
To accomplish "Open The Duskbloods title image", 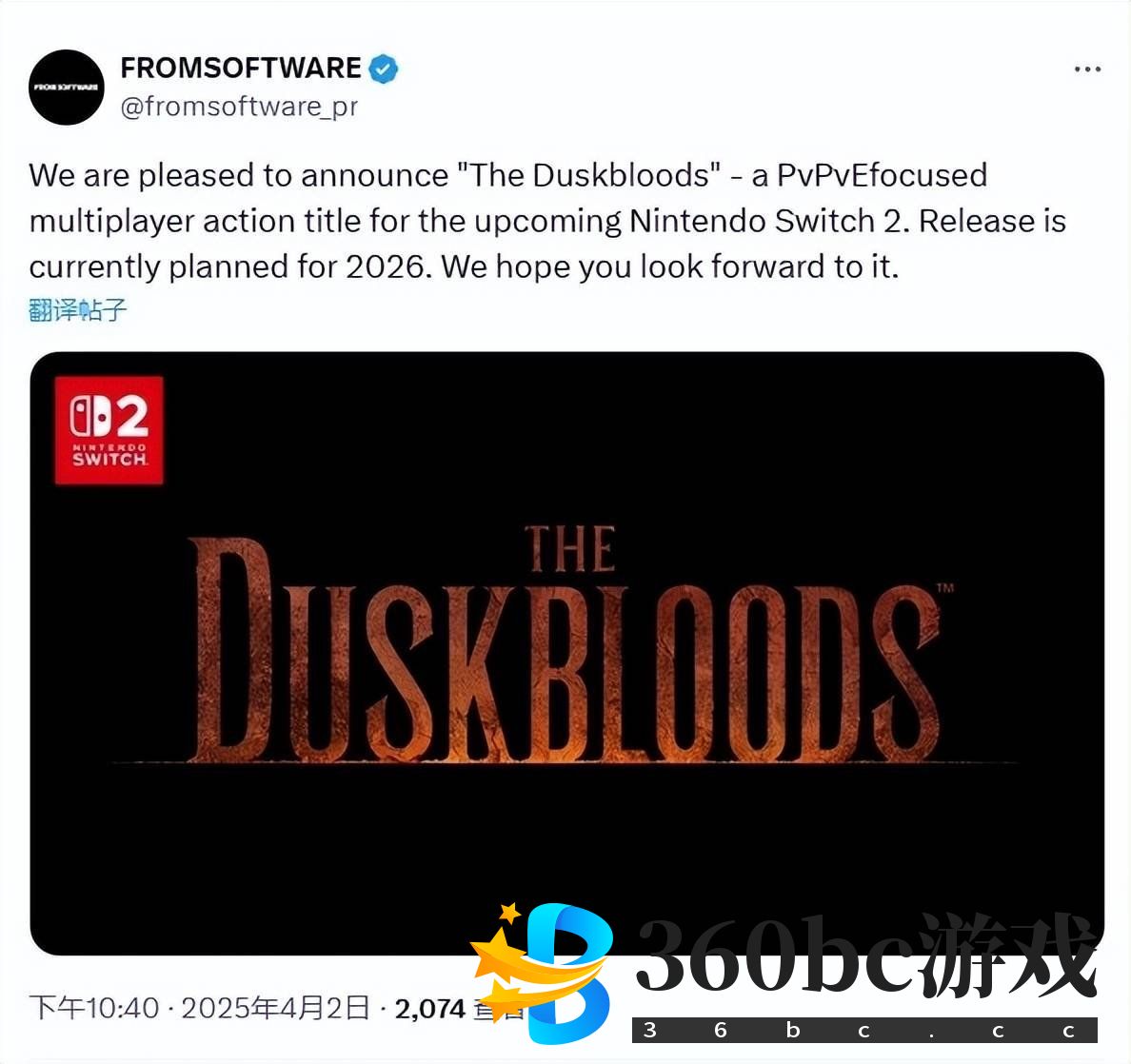I will [x=567, y=653].
